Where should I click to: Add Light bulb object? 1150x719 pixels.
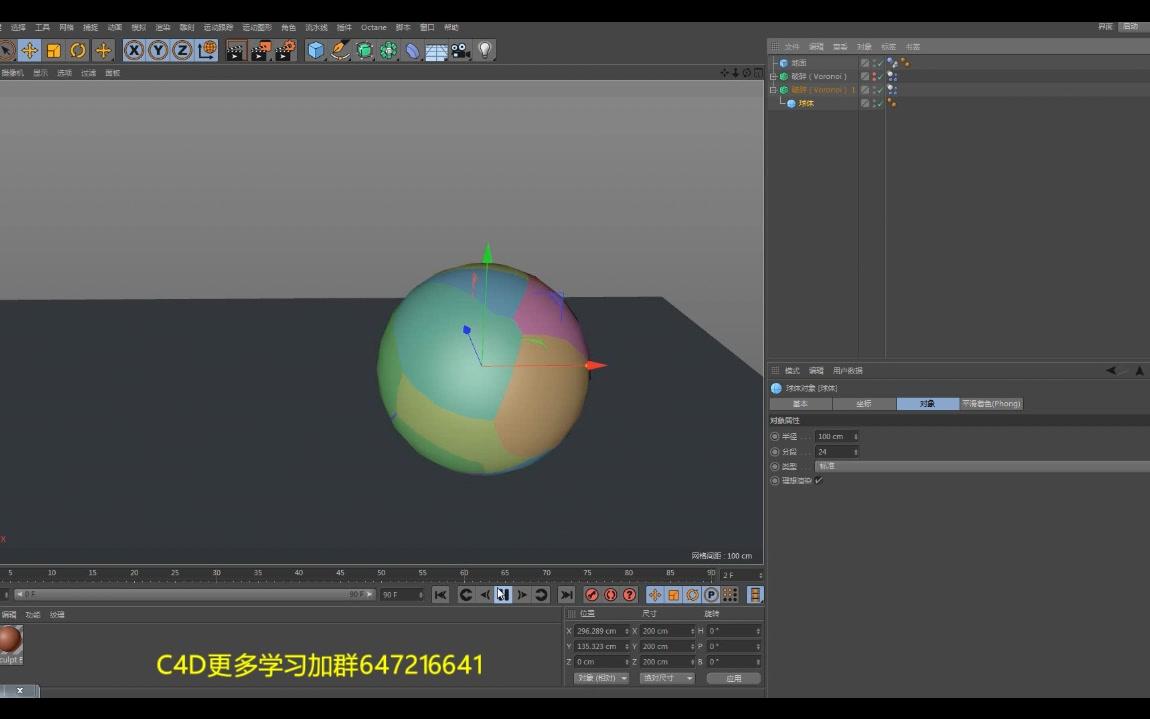coord(485,50)
